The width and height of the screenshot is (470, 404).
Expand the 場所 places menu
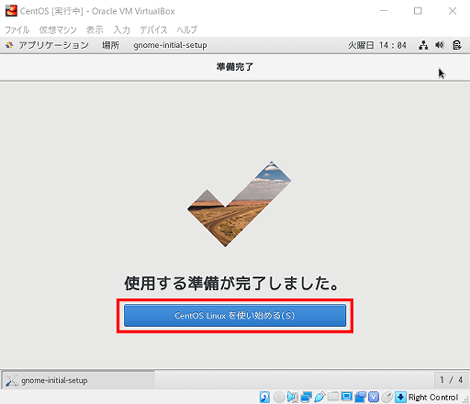(111, 45)
